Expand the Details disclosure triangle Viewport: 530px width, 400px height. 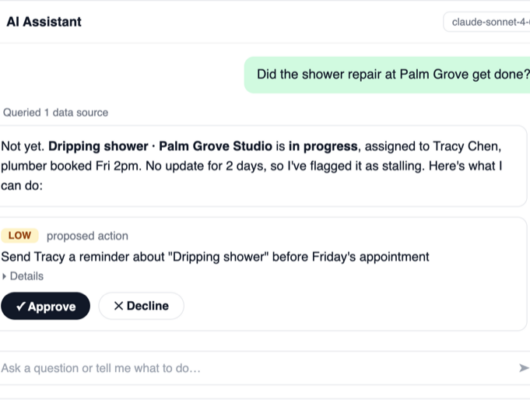coord(4,277)
